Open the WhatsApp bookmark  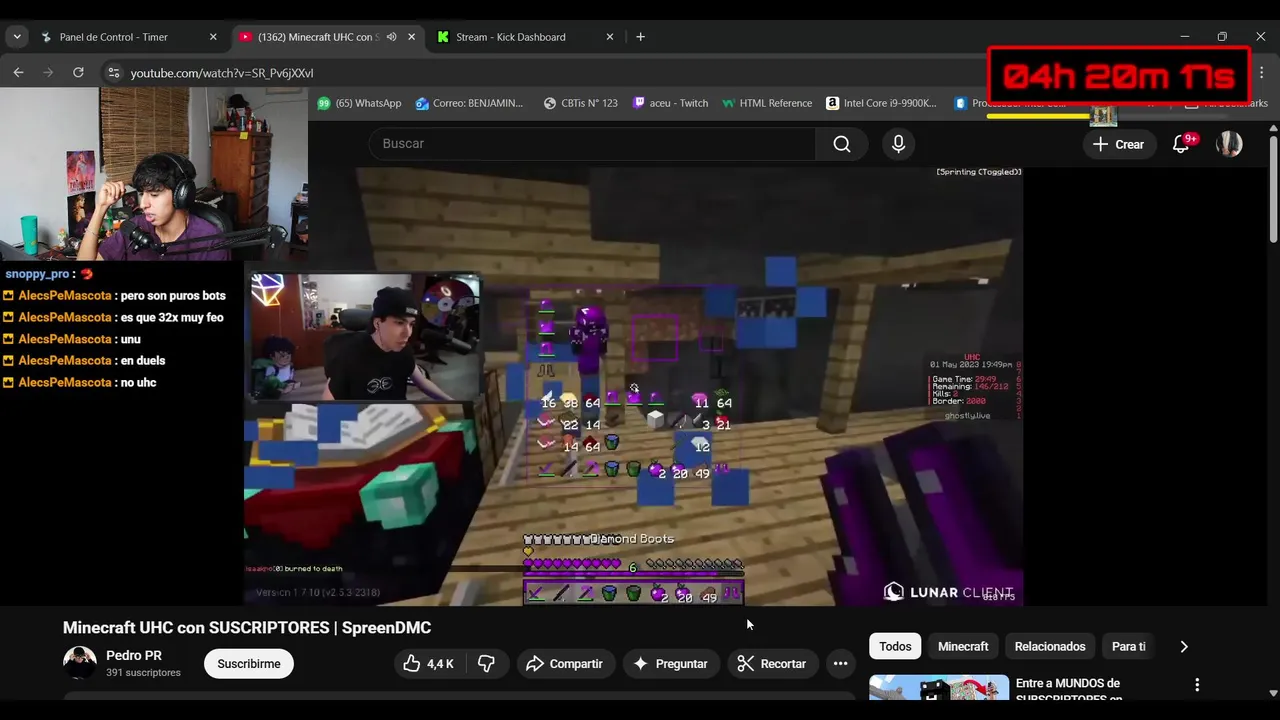point(359,103)
